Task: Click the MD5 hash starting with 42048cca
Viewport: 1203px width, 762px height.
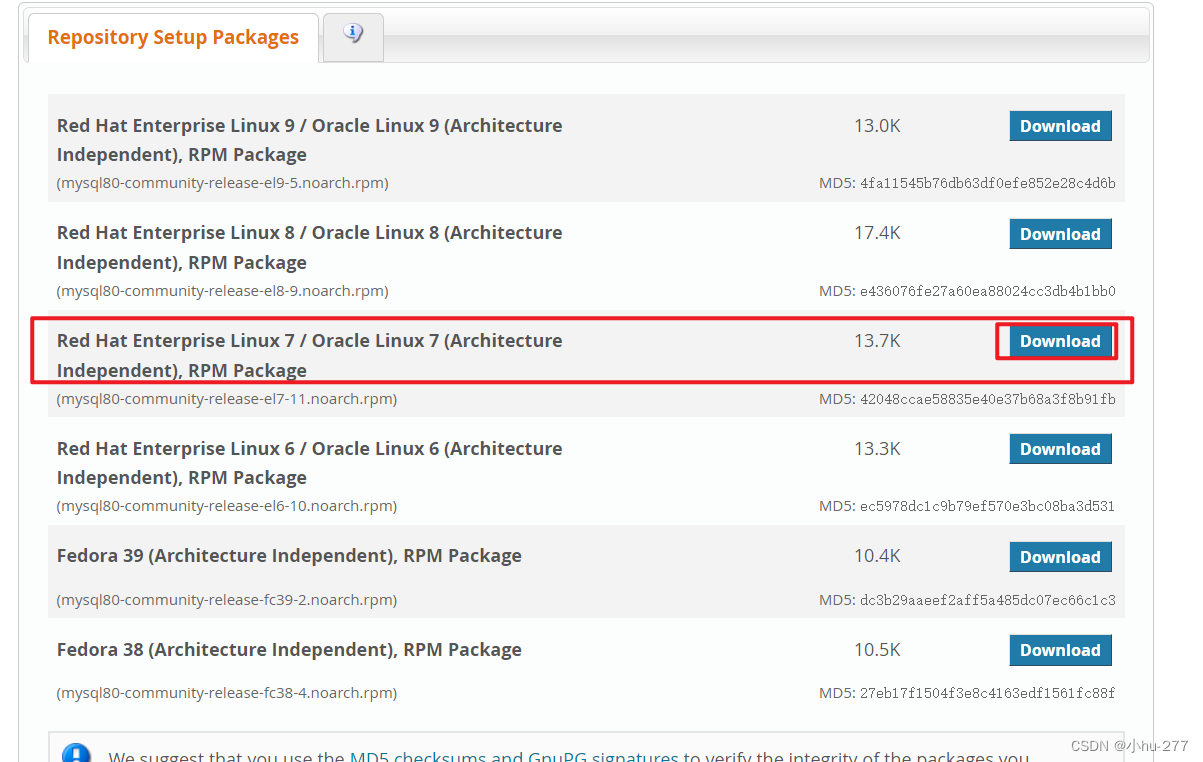Action: point(988,399)
